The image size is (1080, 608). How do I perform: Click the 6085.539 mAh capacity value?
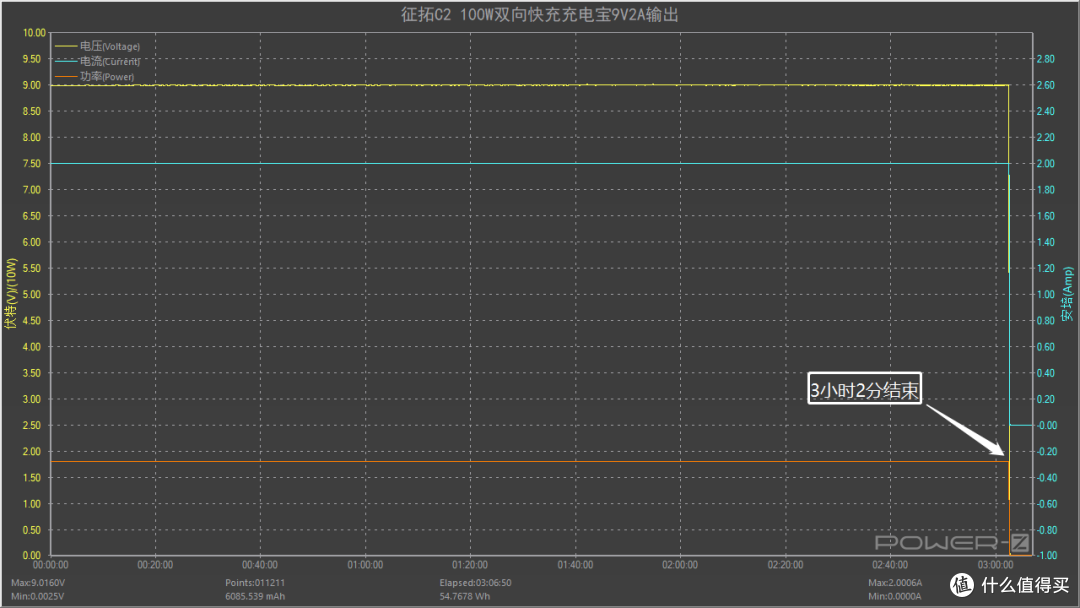pos(255,596)
